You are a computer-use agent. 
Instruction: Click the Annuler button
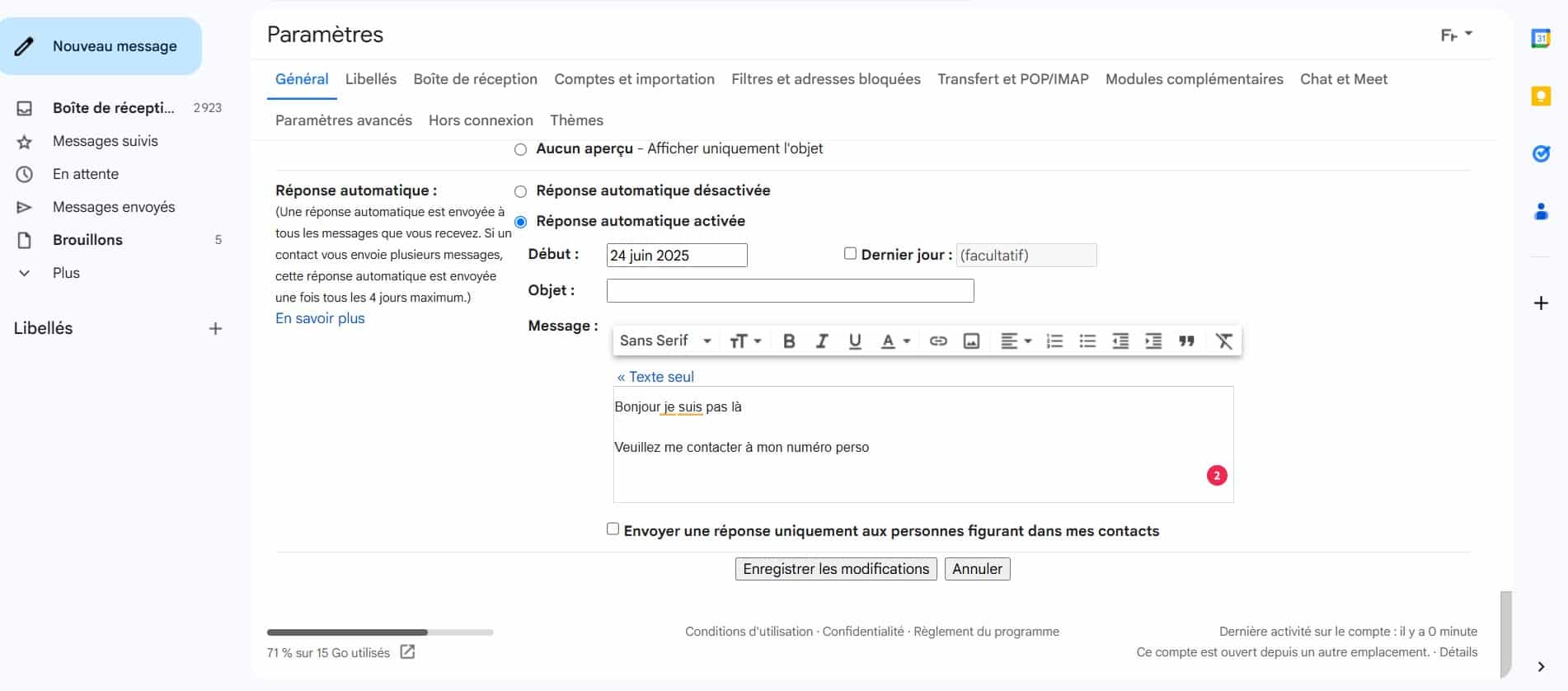(977, 569)
